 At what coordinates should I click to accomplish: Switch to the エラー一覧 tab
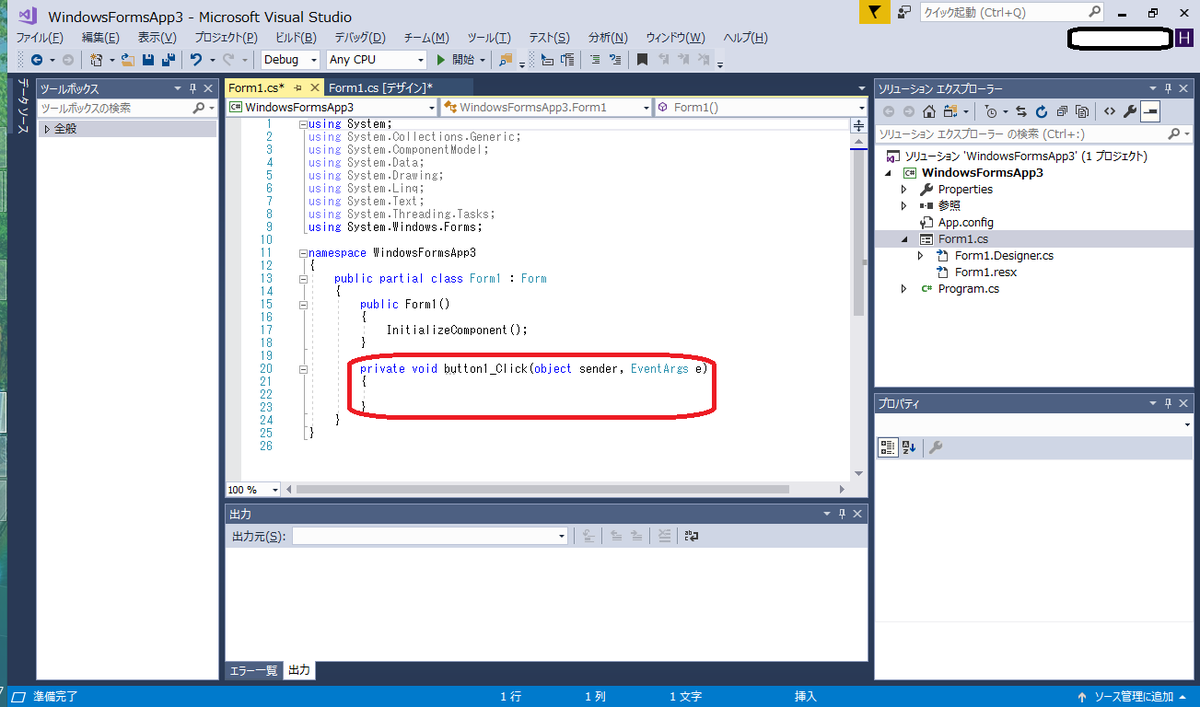(x=254, y=670)
